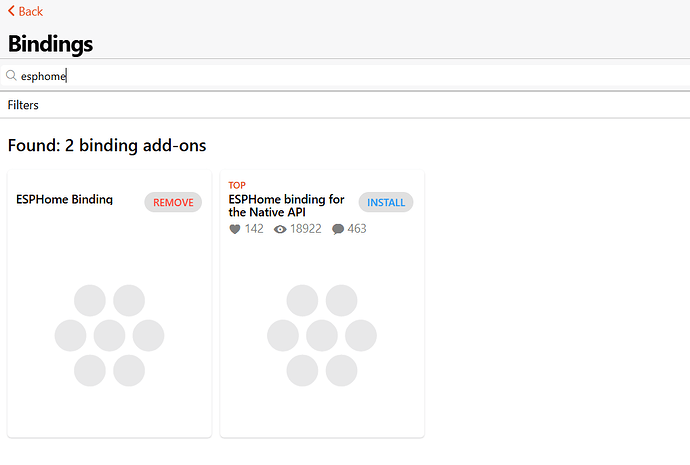Image resolution: width=690 pixels, height=465 pixels.
Task: Open ESPHome binding for the Native API title
Action: coord(286,205)
